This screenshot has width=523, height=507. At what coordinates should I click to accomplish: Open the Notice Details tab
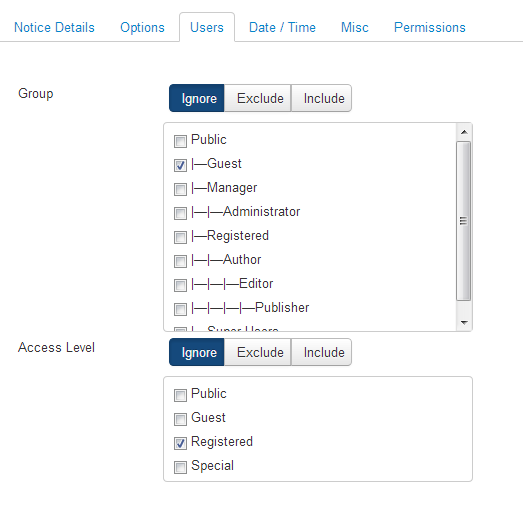click(54, 27)
